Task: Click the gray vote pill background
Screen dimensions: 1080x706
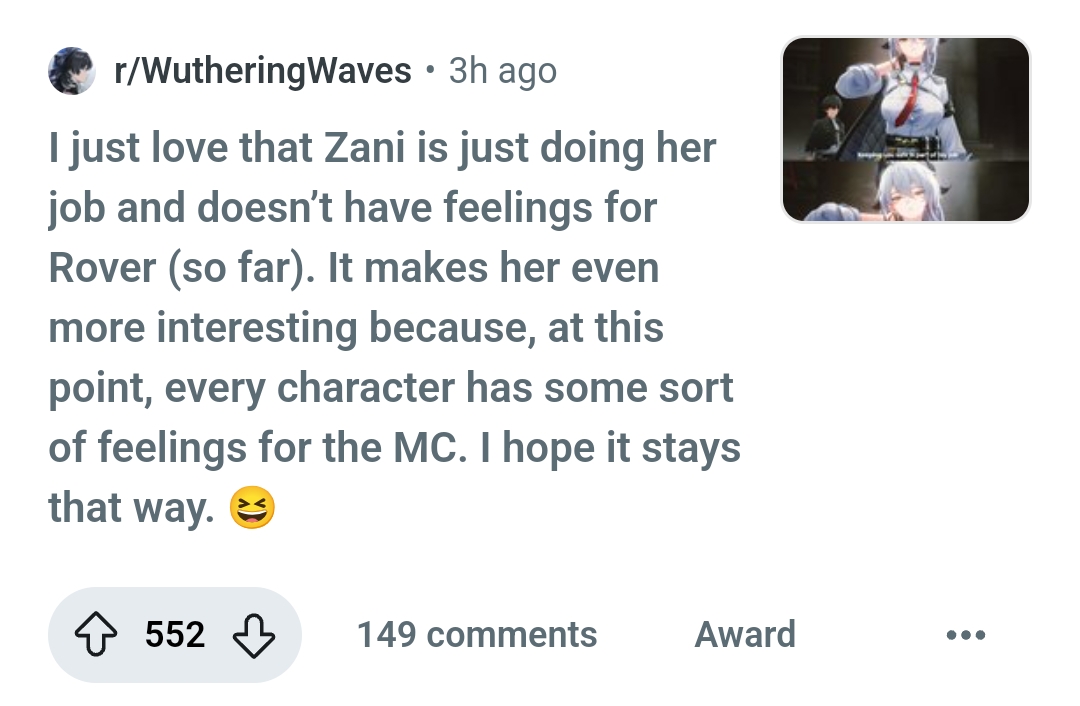Action: tap(175, 635)
